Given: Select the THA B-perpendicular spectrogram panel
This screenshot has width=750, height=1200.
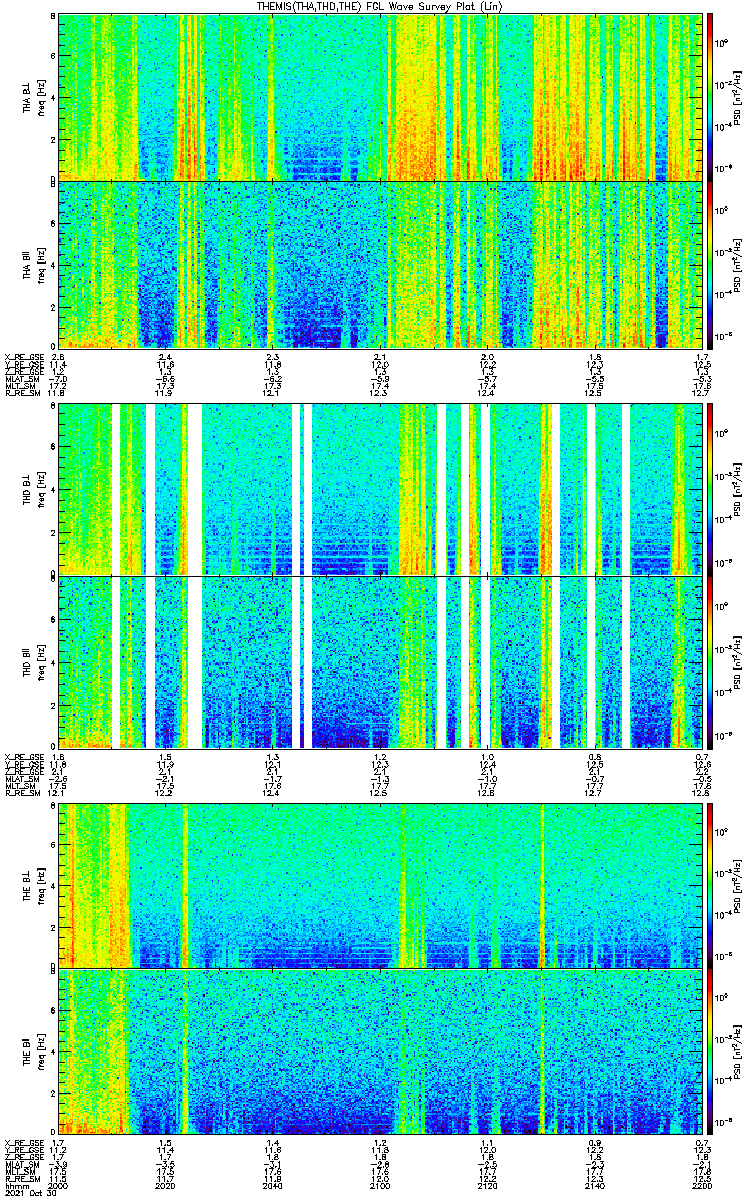Looking at the screenshot, I should coord(382,96).
